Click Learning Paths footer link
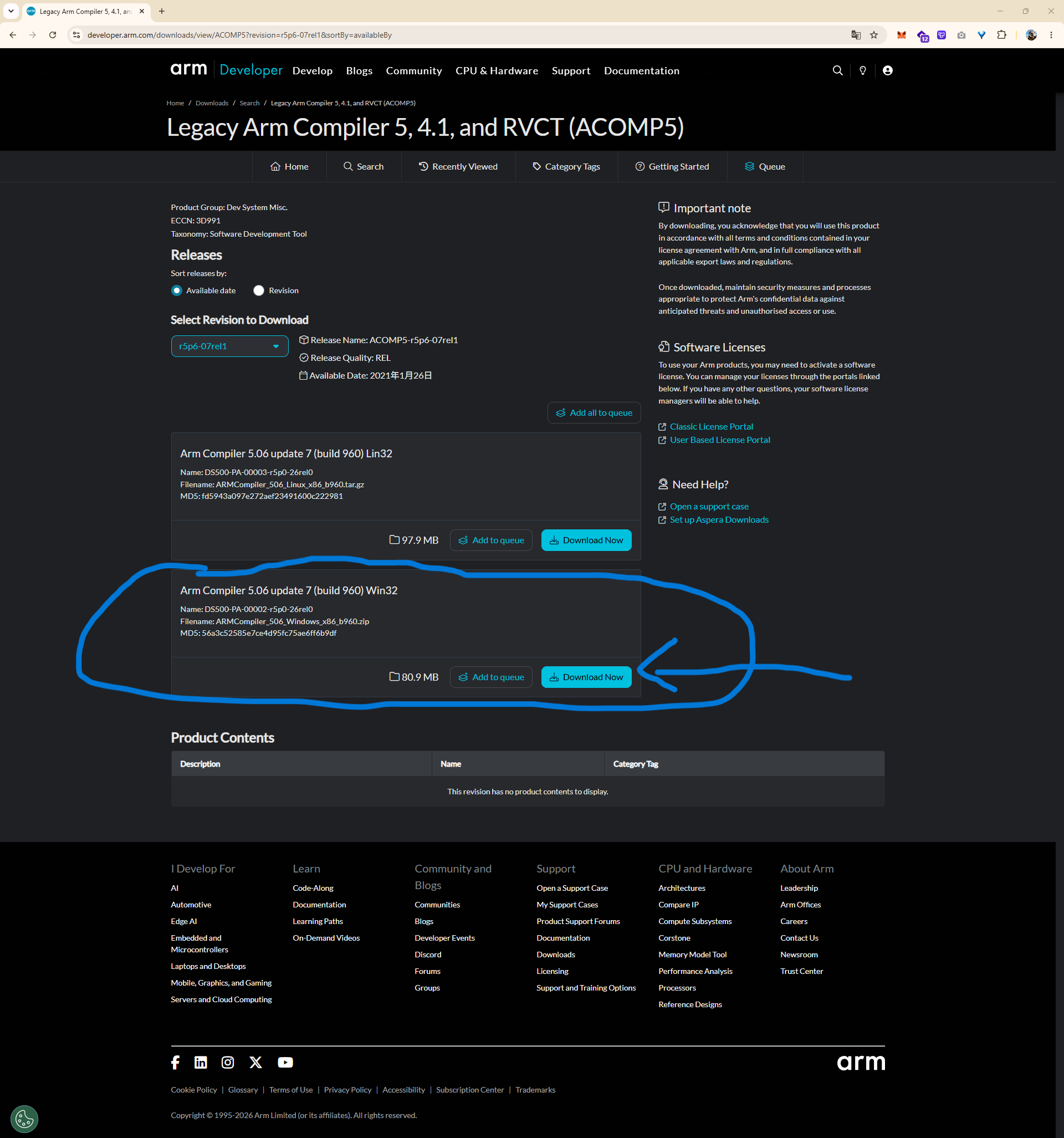The height and width of the screenshot is (1138, 1064). coord(318,922)
